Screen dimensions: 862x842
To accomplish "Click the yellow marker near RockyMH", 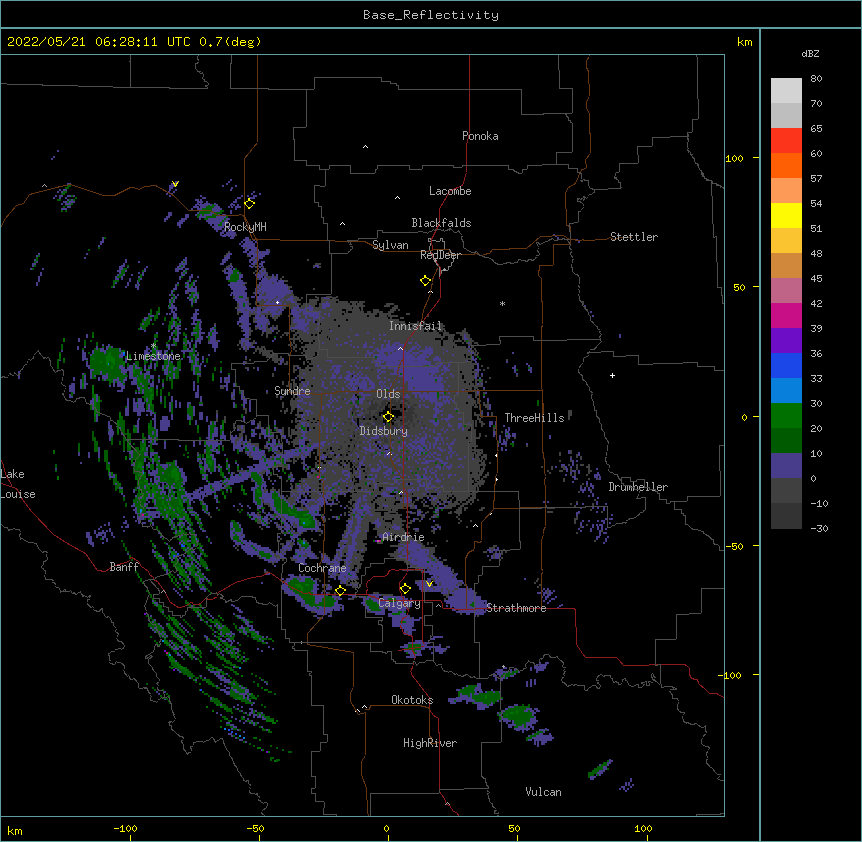I will (250, 204).
